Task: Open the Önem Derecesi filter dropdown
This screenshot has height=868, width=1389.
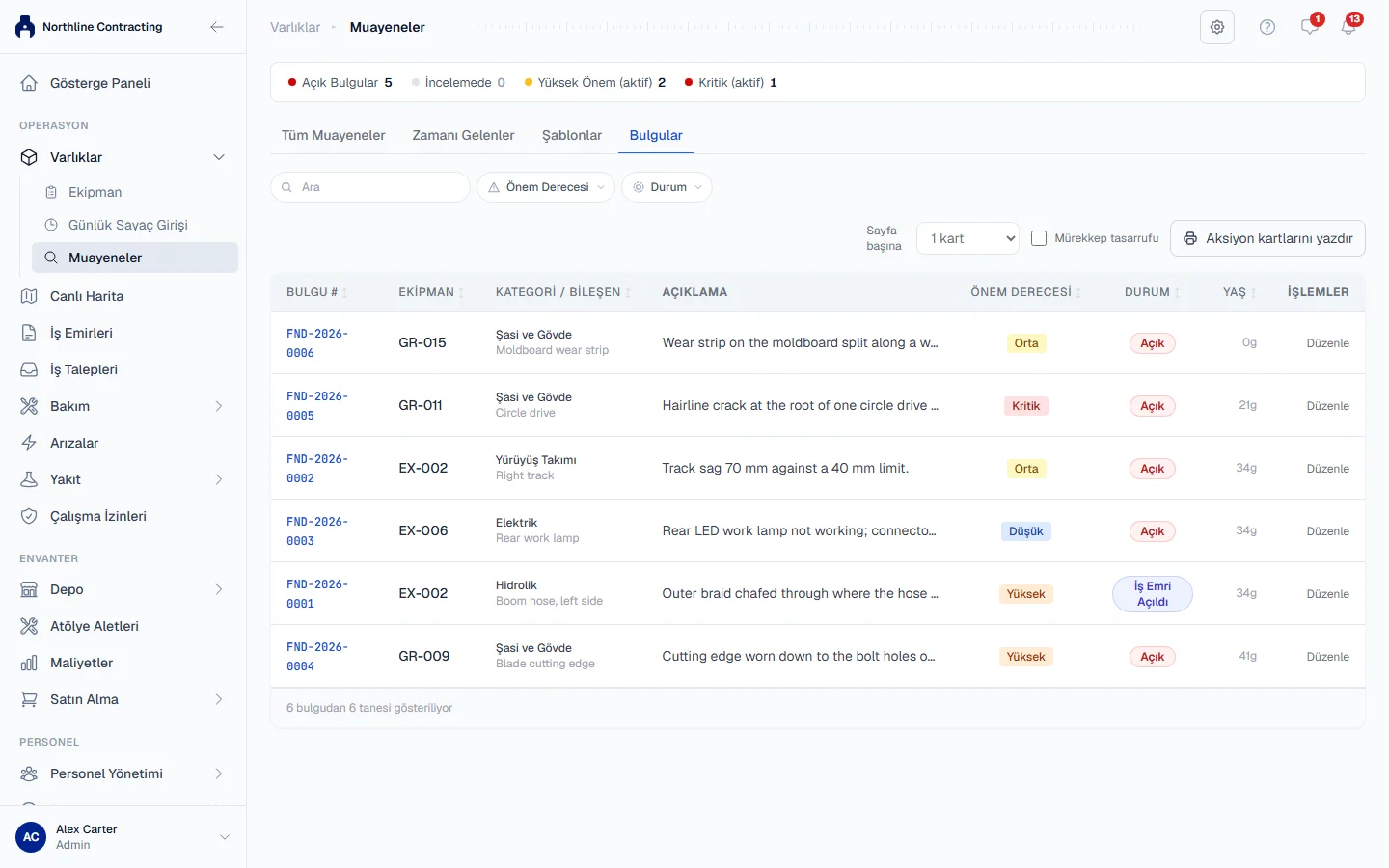Action: pyautogui.click(x=546, y=187)
